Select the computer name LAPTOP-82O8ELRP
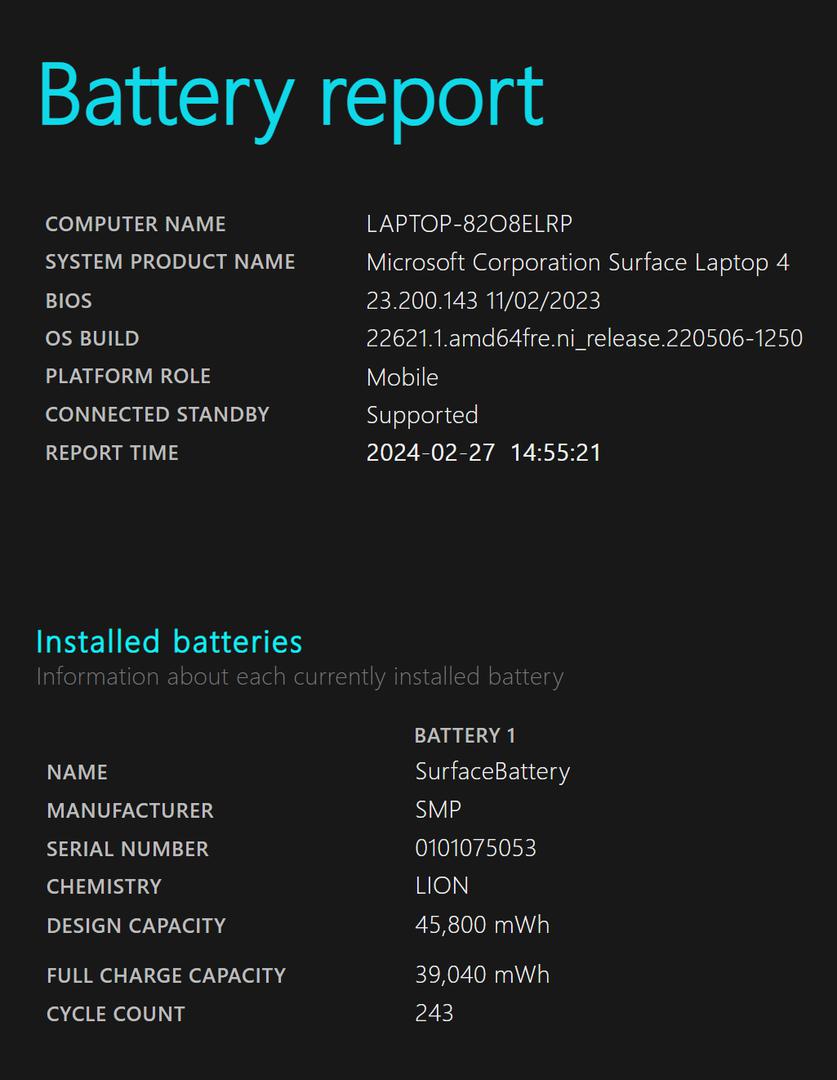The image size is (837, 1080). 469,224
